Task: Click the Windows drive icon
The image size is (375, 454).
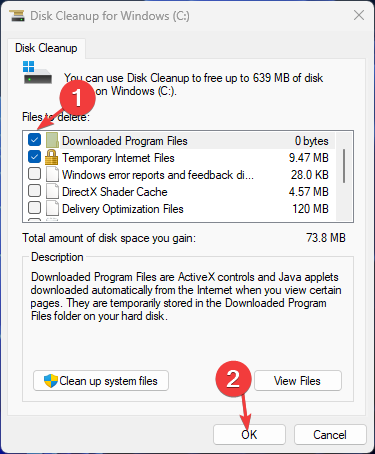Action: (x=37, y=73)
